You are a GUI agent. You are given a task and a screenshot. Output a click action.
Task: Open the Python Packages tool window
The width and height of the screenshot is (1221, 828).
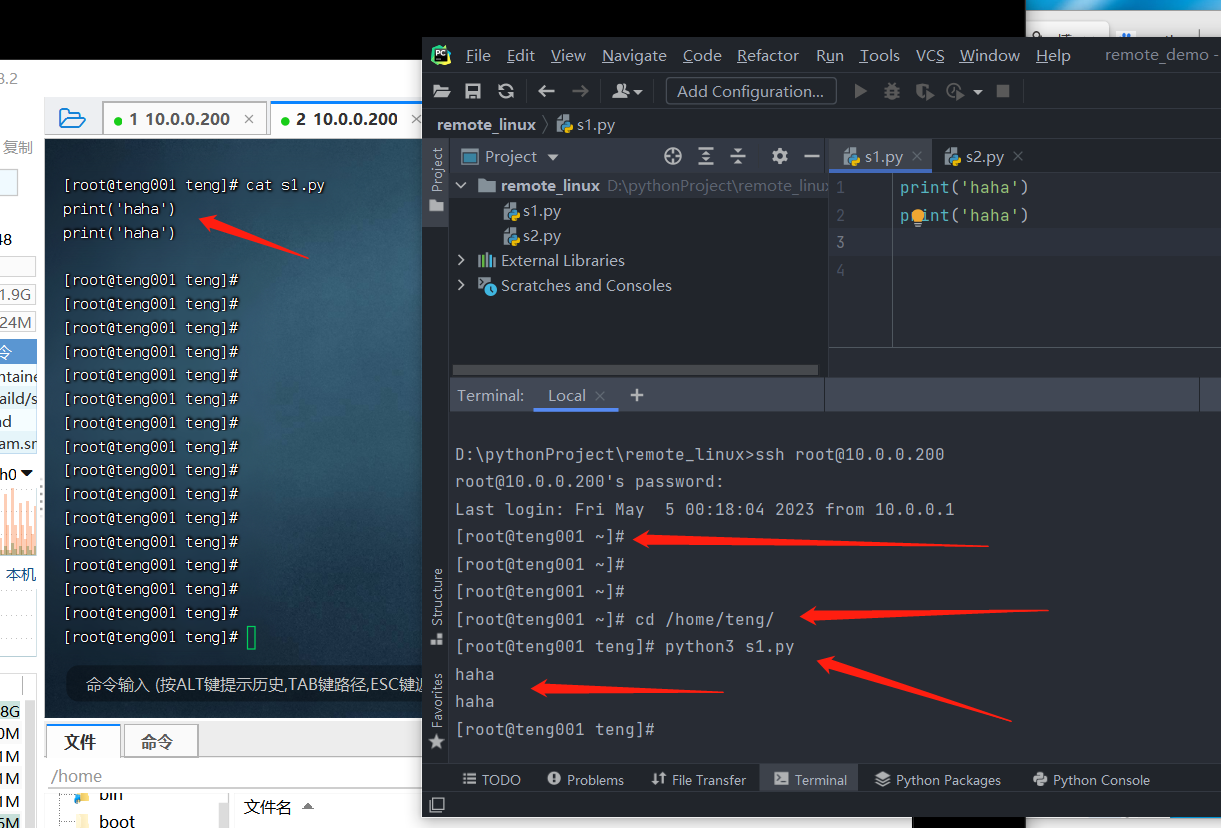937,779
